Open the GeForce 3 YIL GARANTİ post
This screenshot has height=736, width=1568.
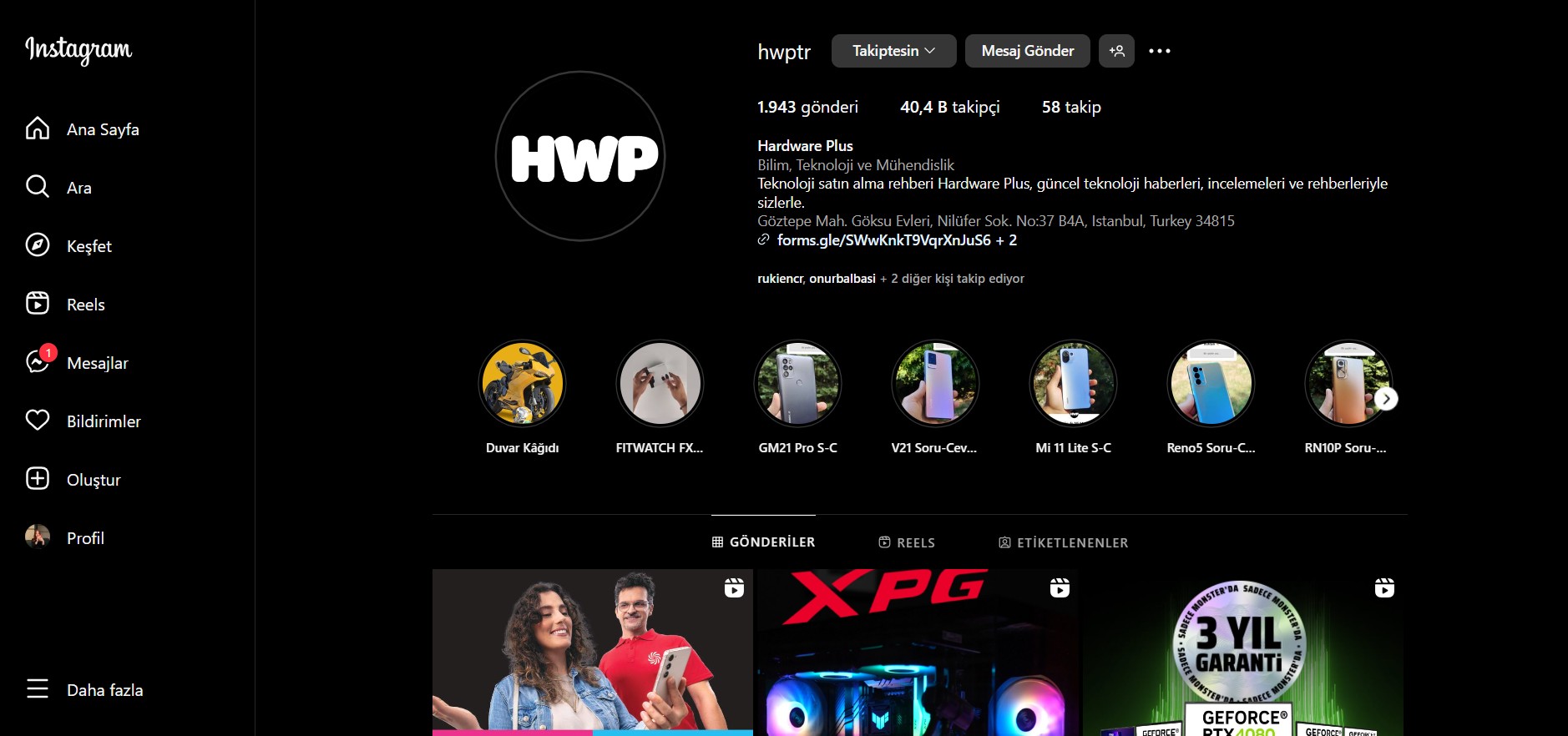click(x=1243, y=653)
